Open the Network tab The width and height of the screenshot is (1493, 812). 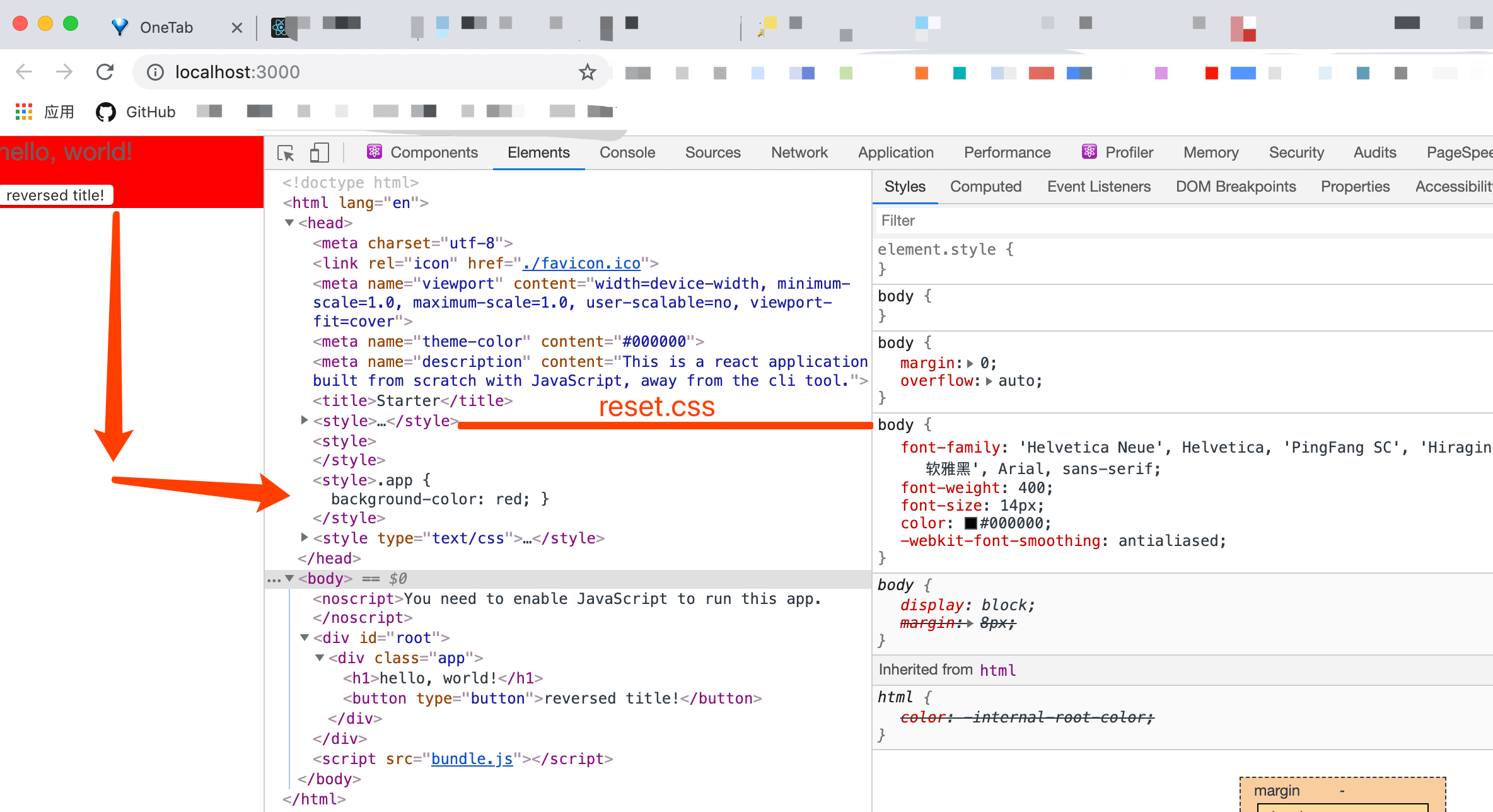pos(799,153)
